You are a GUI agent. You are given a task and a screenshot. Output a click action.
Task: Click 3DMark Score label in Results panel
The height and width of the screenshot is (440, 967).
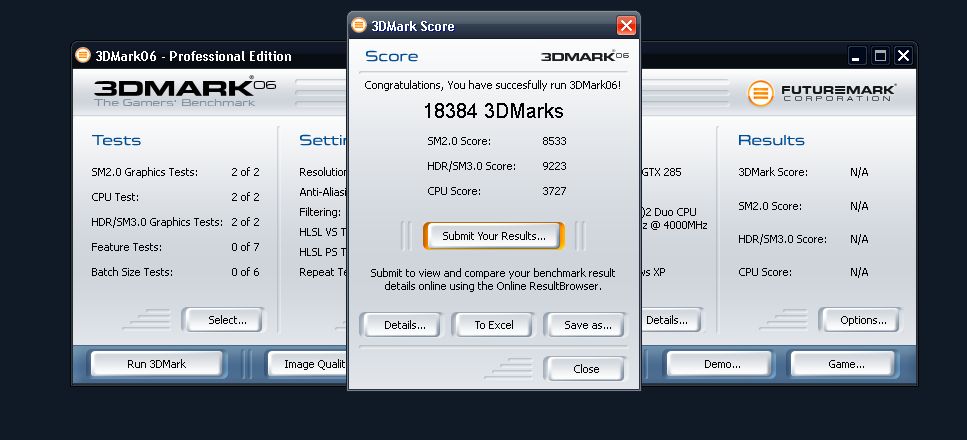pos(773,172)
